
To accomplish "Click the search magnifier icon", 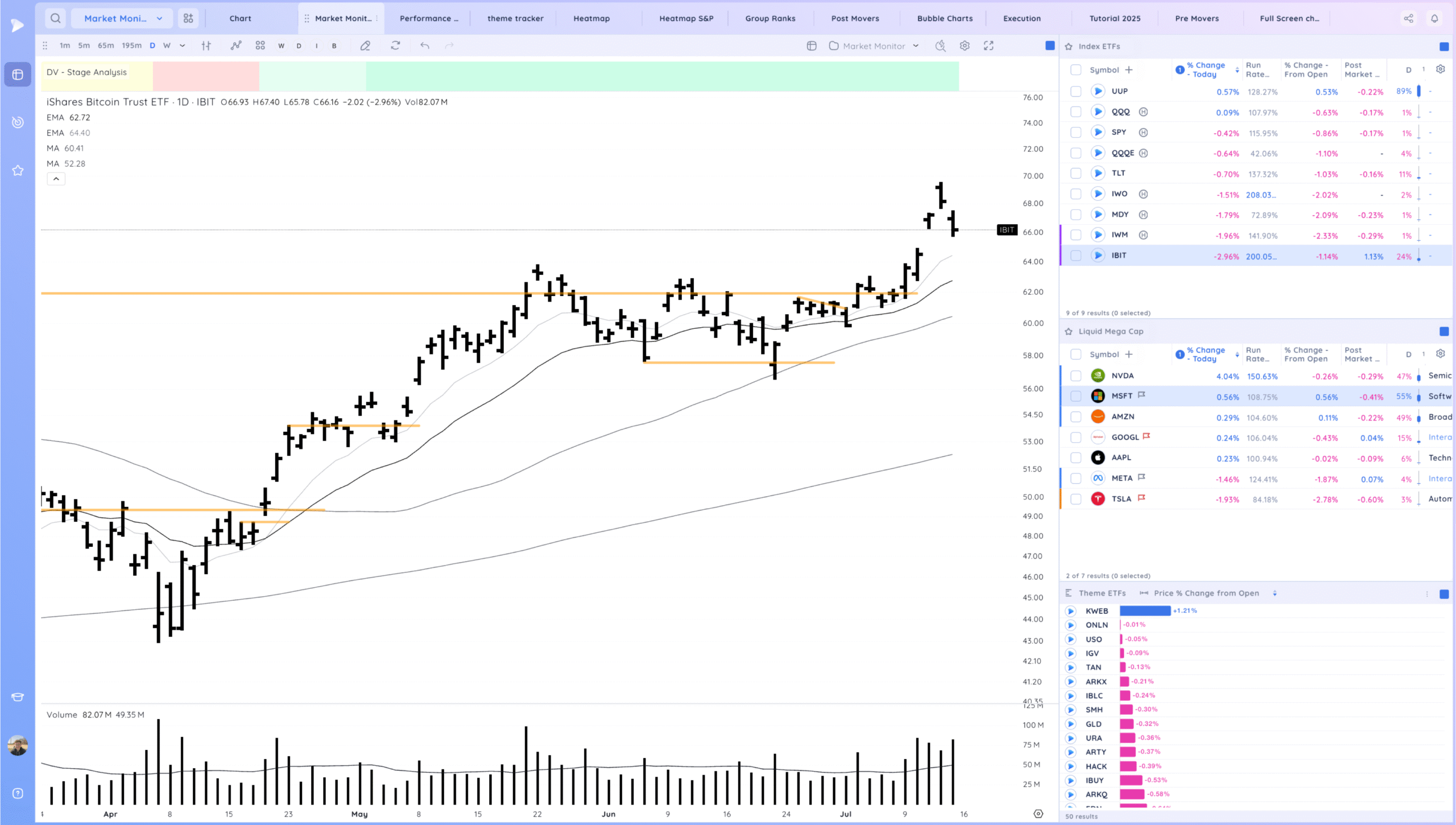I will [x=55, y=18].
